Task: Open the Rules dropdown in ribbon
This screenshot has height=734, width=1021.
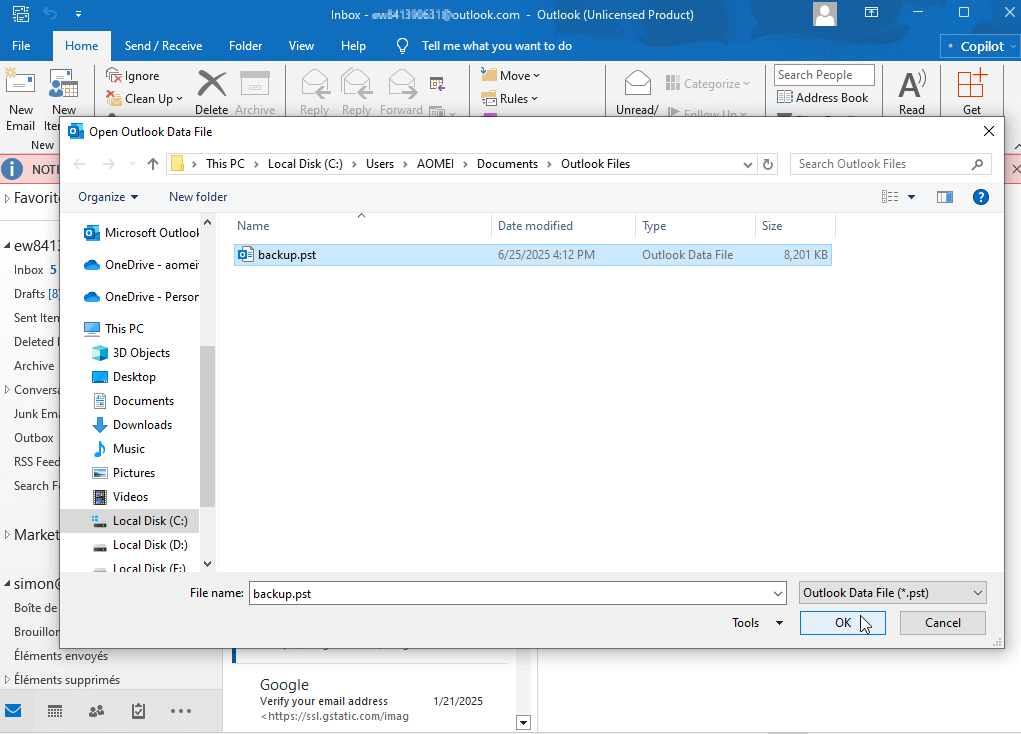Action: pyautogui.click(x=510, y=99)
